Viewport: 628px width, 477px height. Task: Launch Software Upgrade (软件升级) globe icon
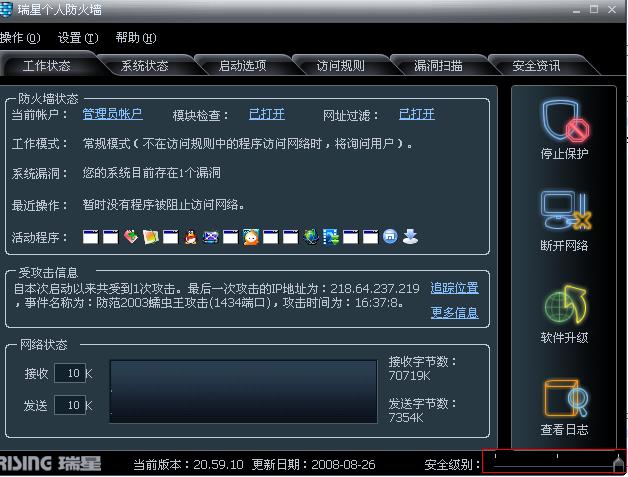coord(565,304)
